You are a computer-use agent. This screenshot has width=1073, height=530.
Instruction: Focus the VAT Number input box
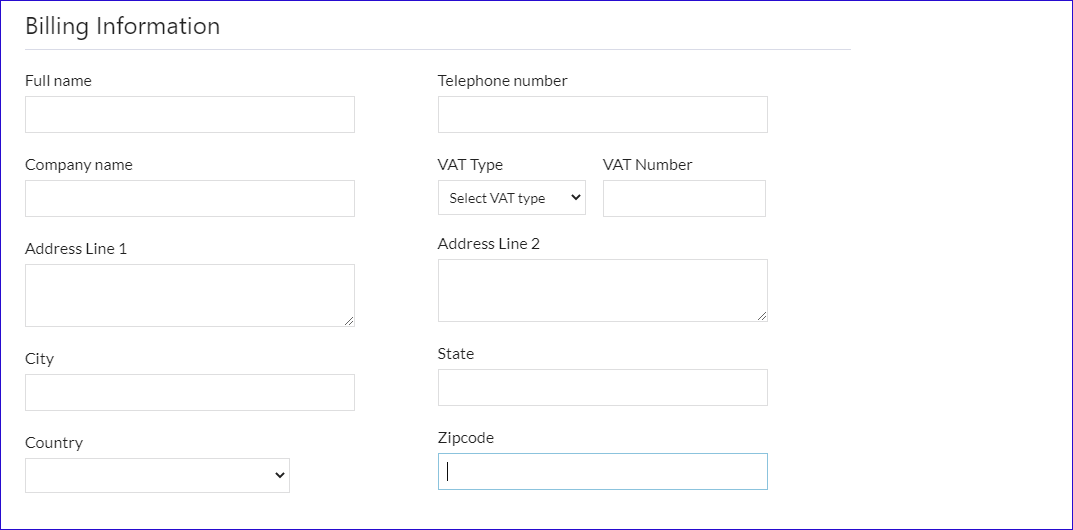click(x=684, y=199)
